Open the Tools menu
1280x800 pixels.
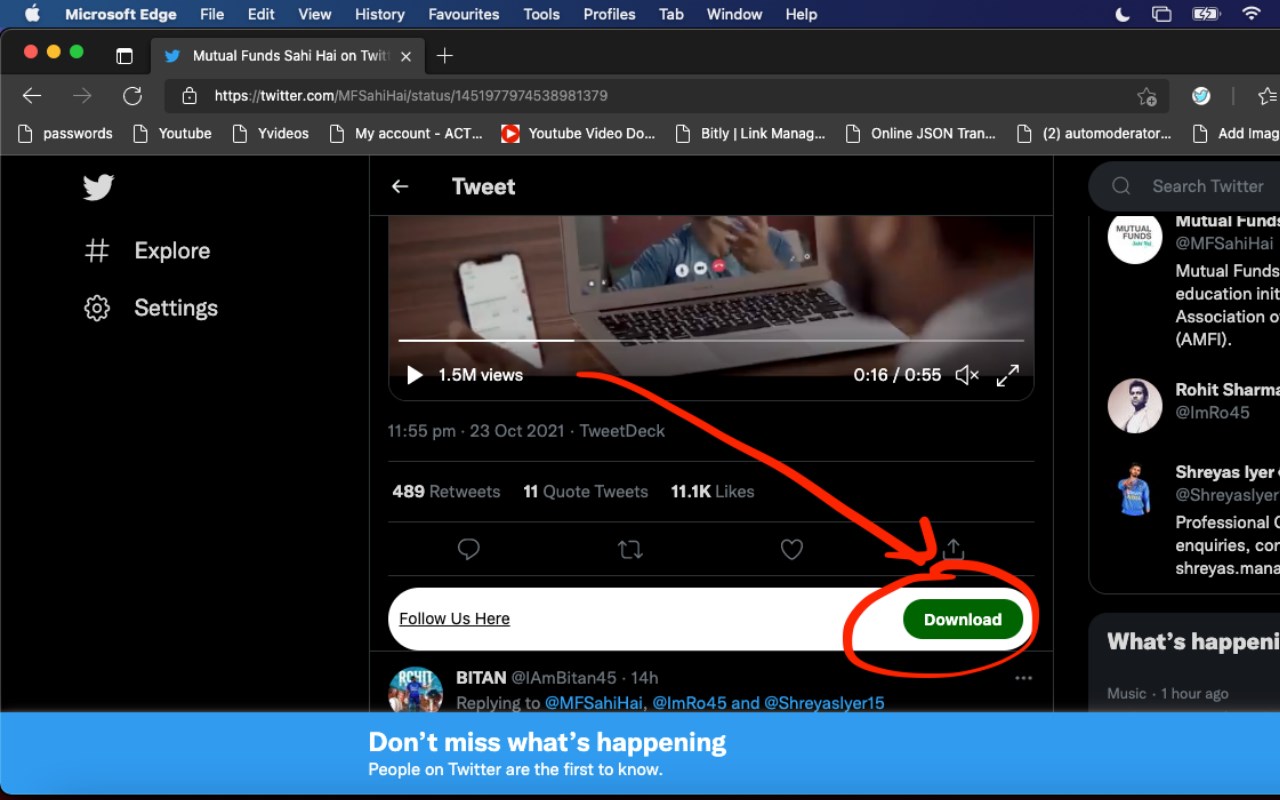[x=541, y=14]
